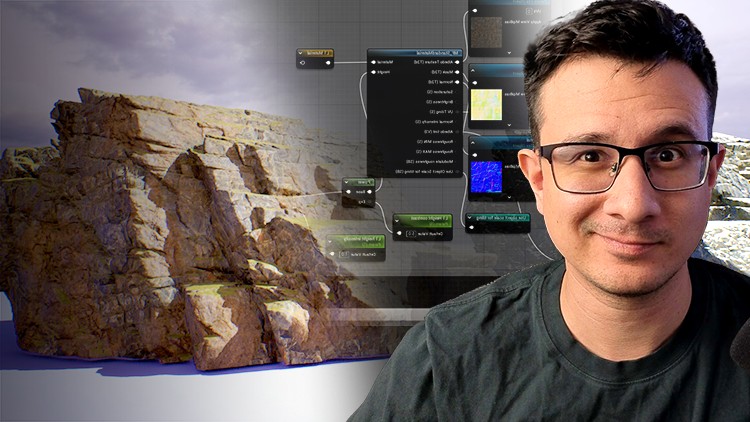Click the Modulate roughness (SB) pin
This screenshot has height=422, width=750.
458,160
